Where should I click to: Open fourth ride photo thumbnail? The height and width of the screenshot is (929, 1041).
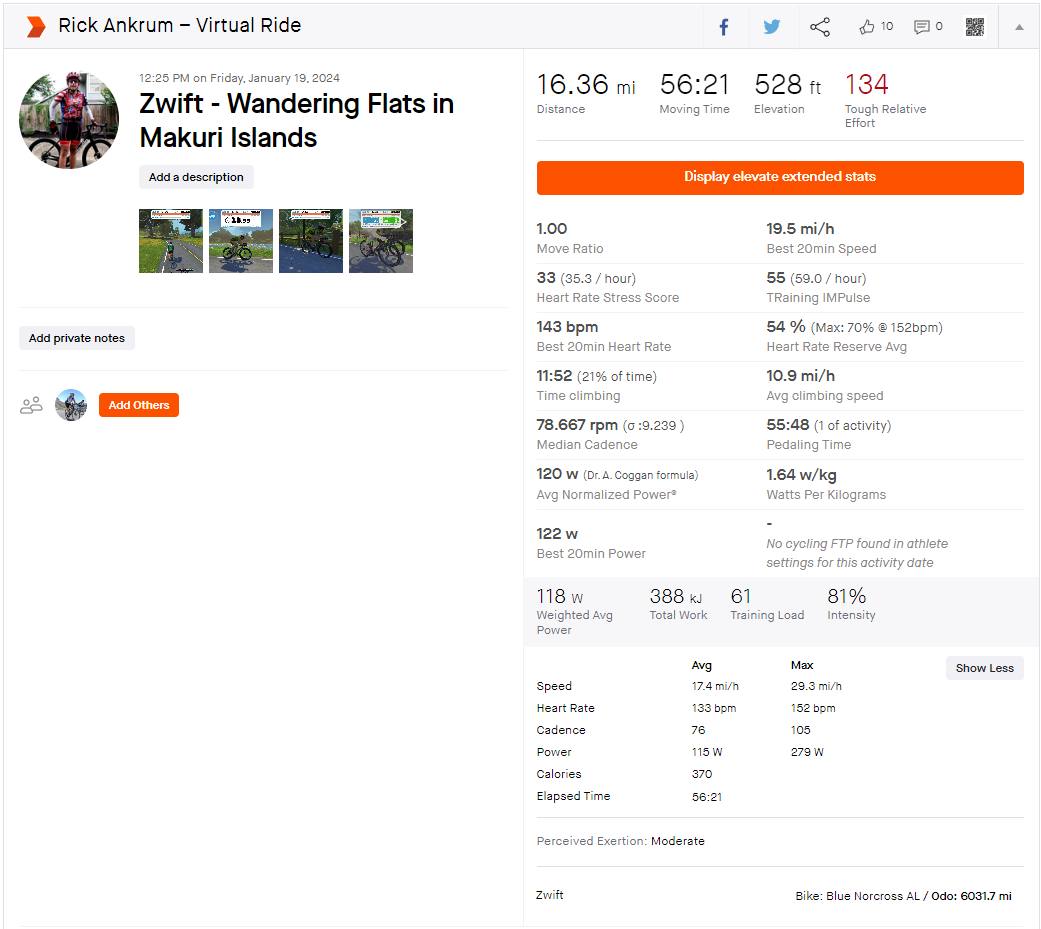click(x=381, y=241)
